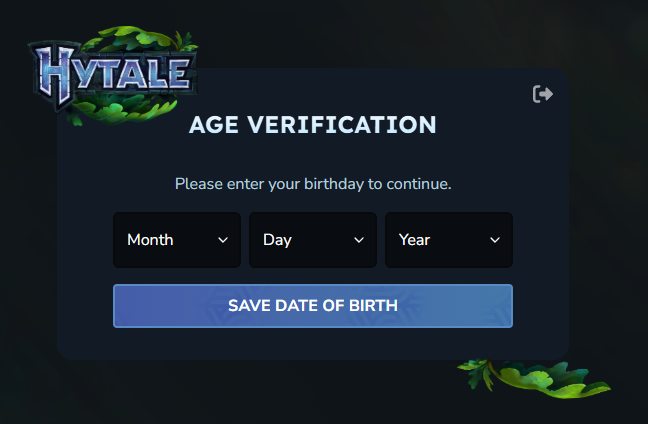
Task: Select the "Day" placeholder text
Action: (277, 240)
